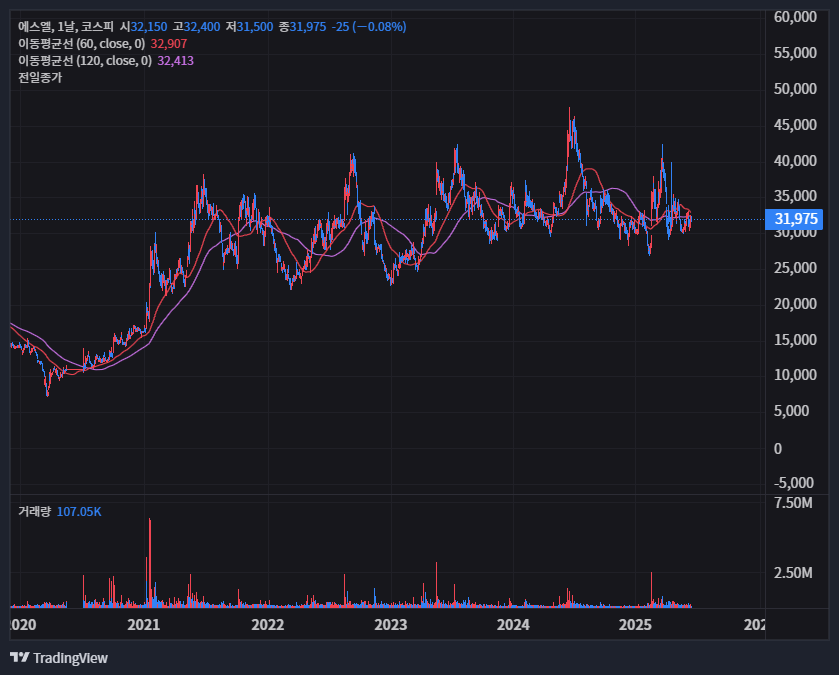
Task: Click the opening price value 32,150
Action: click(149, 26)
